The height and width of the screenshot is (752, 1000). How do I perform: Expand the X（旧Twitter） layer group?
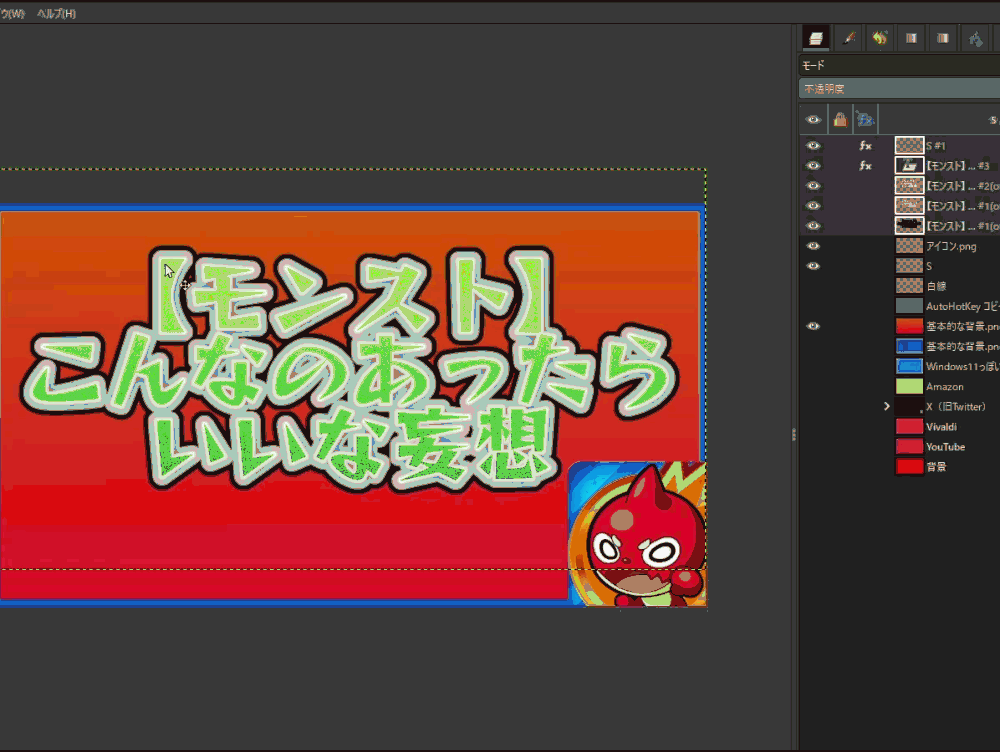click(x=886, y=406)
